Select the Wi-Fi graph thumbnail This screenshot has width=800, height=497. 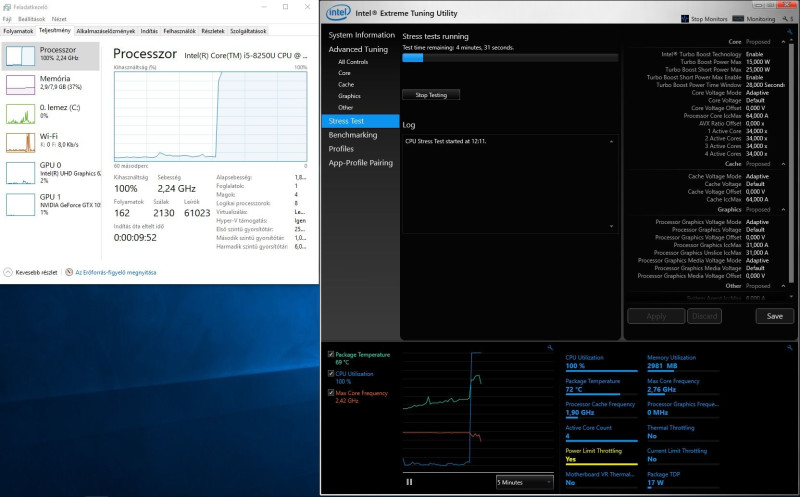(x=20, y=143)
